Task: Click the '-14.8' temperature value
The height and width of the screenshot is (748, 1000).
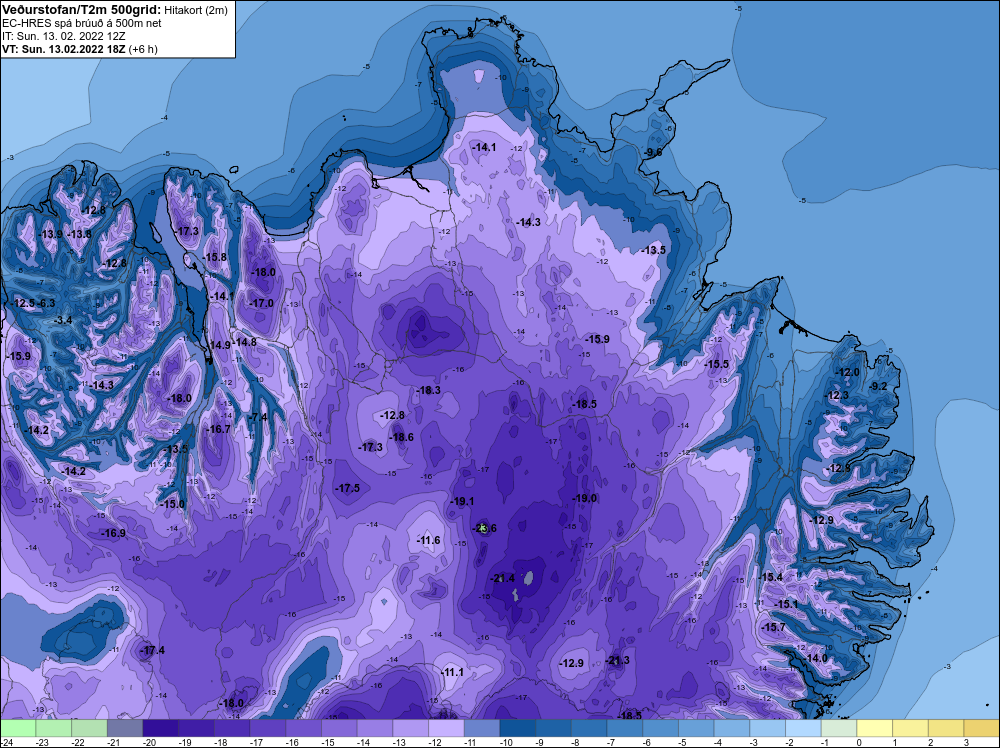Action: click(245, 342)
